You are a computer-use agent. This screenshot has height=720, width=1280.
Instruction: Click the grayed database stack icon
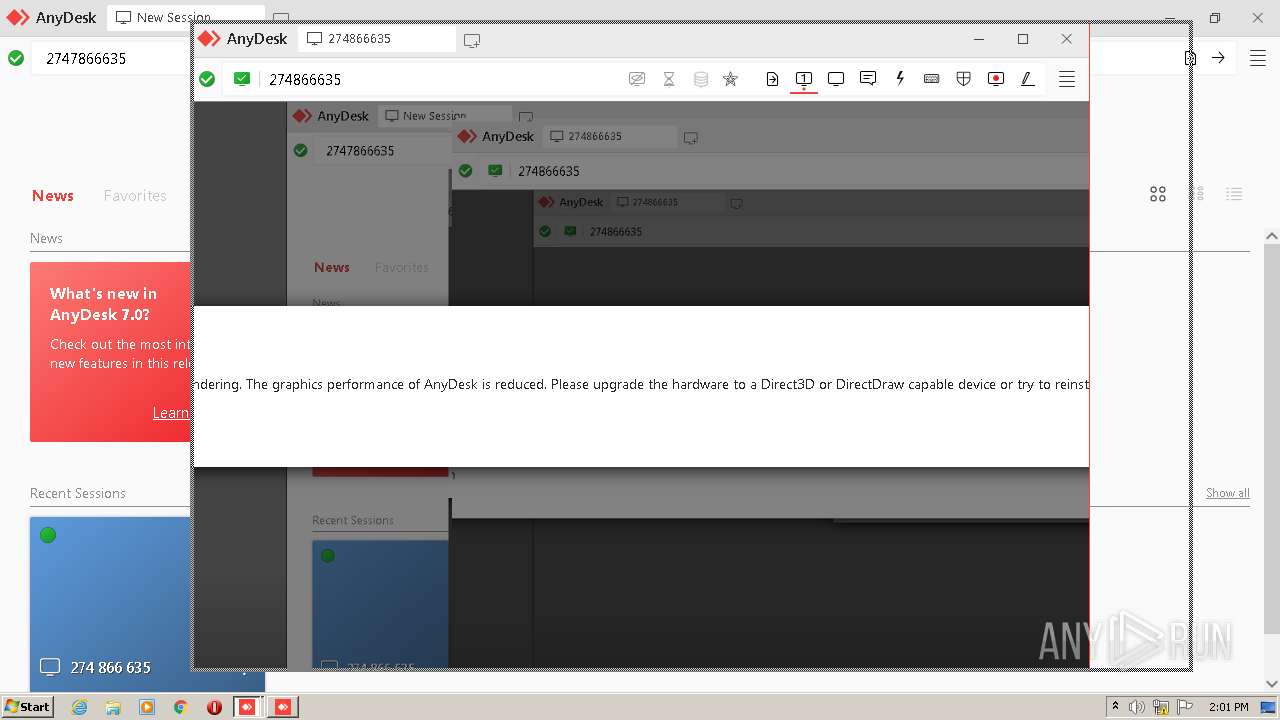click(701, 79)
